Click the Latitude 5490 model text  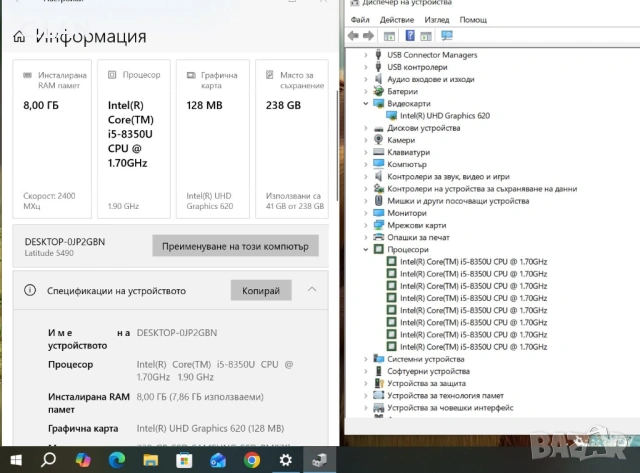click(x=49, y=253)
